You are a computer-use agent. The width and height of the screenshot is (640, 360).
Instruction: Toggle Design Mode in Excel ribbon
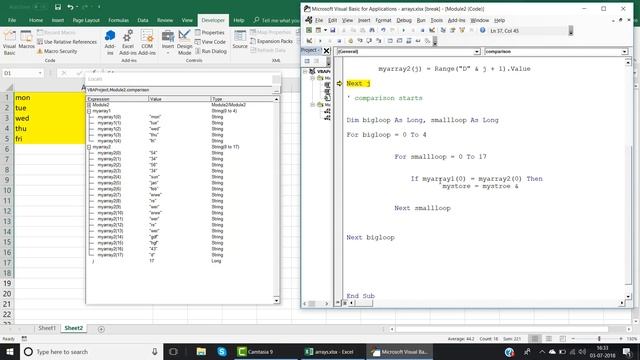184,42
